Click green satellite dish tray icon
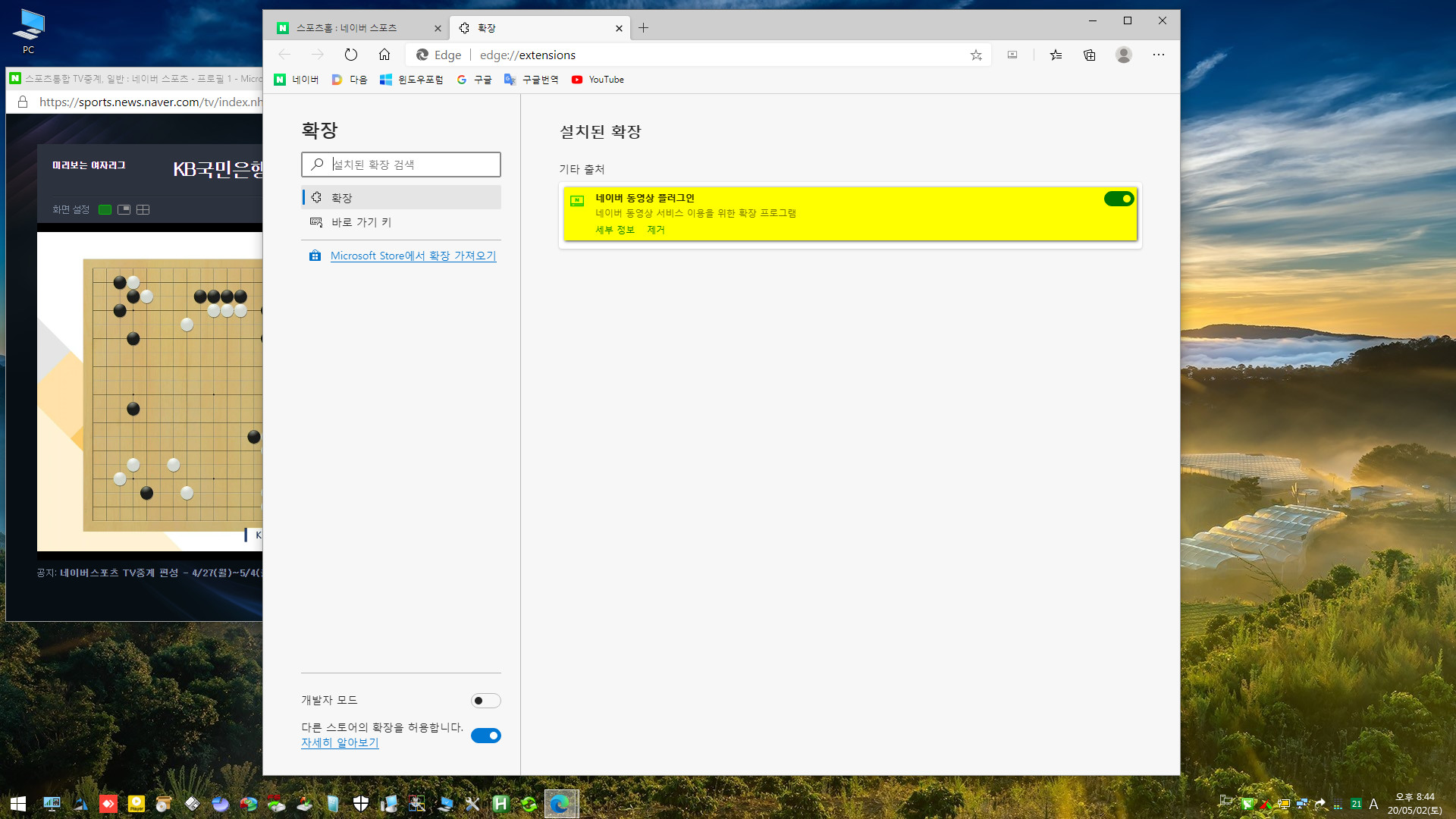 click(x=1247, y=804)
